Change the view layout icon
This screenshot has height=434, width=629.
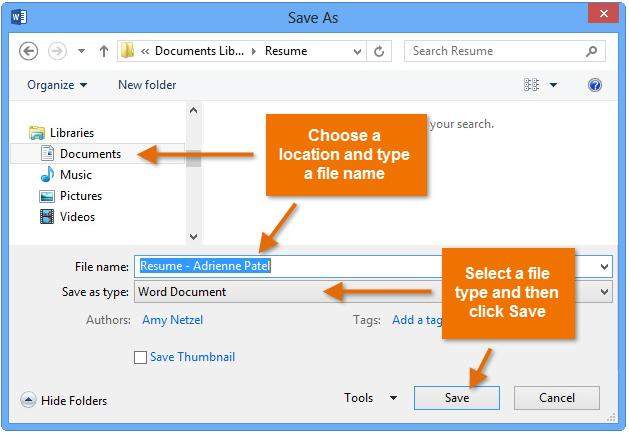531,85
